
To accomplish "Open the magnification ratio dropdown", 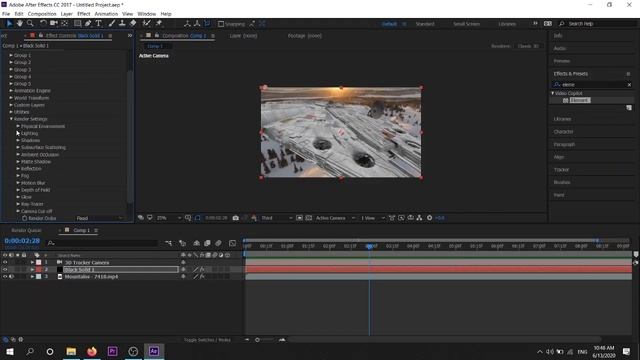I will [169, 218].
